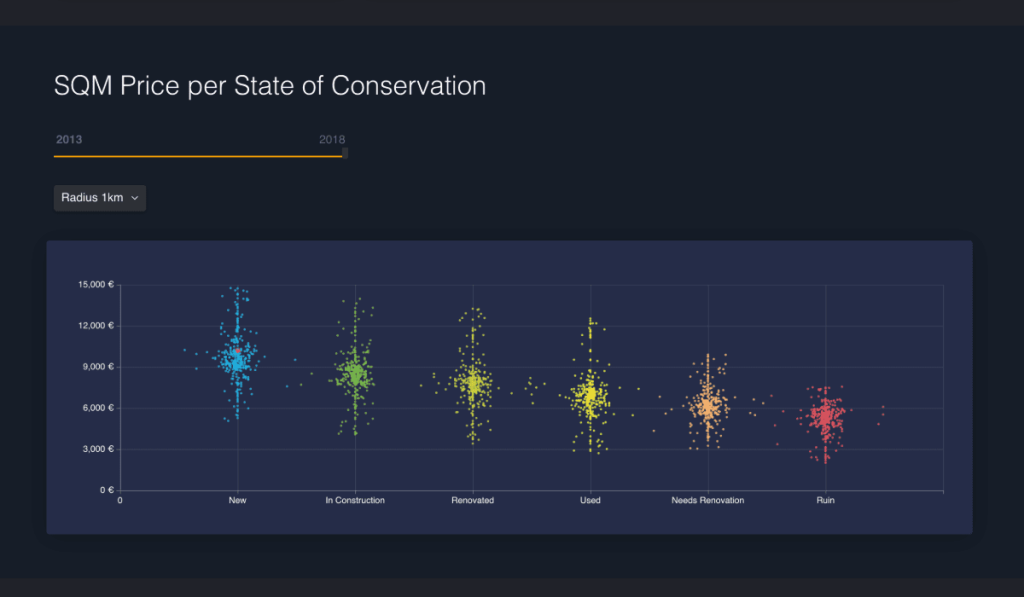Screen dimensions: 1024x597
Task: Select a yellow dot in Renovated column
Action: tap(472, 382)
